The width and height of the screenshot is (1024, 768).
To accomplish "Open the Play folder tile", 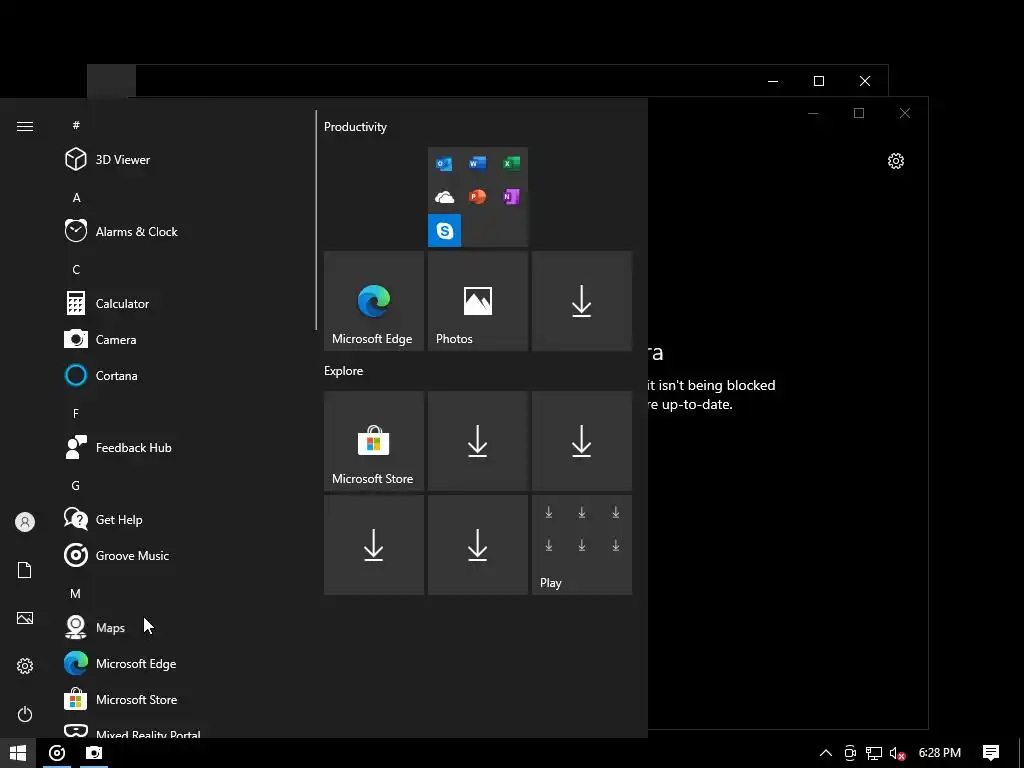I will point(581,545).
